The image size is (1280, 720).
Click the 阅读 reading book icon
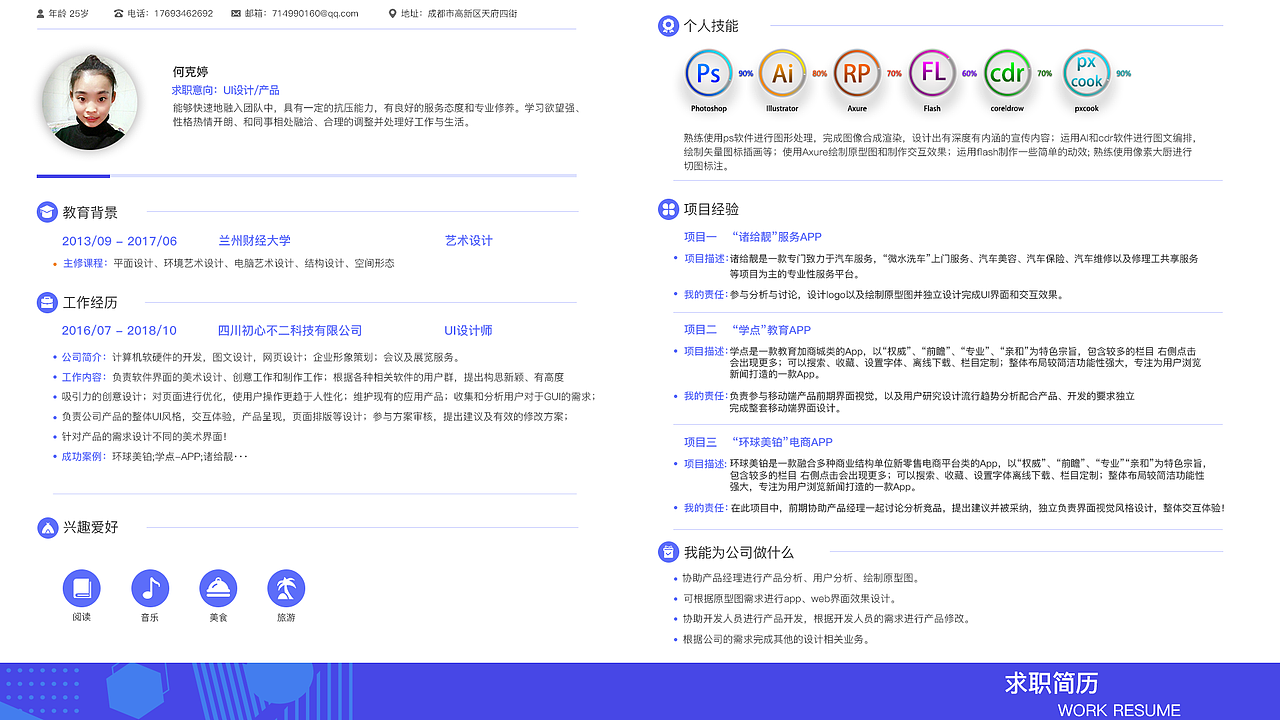click(x=81, y=588)
